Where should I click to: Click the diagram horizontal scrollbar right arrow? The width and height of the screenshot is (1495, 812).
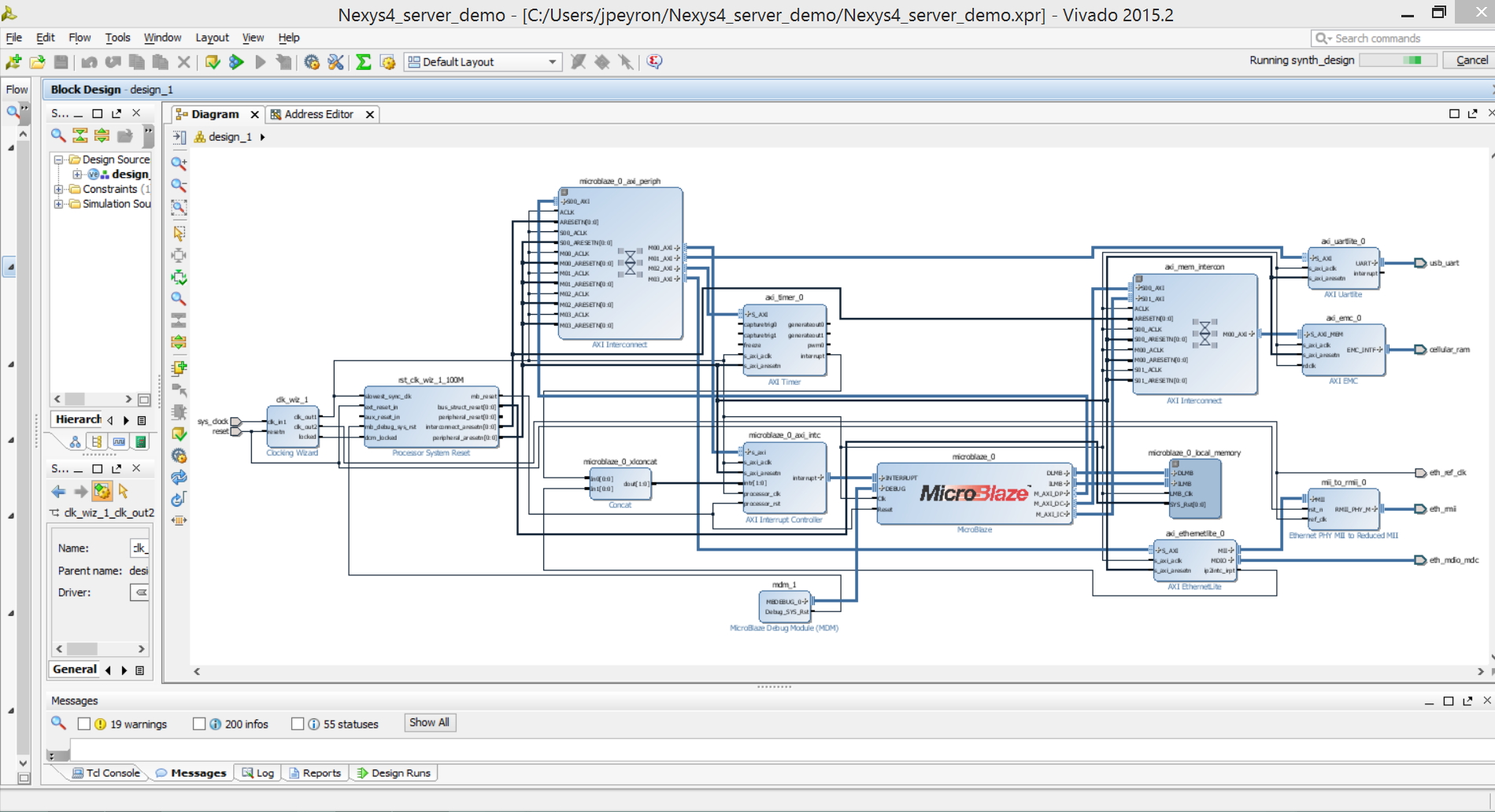click(1481, 672)
